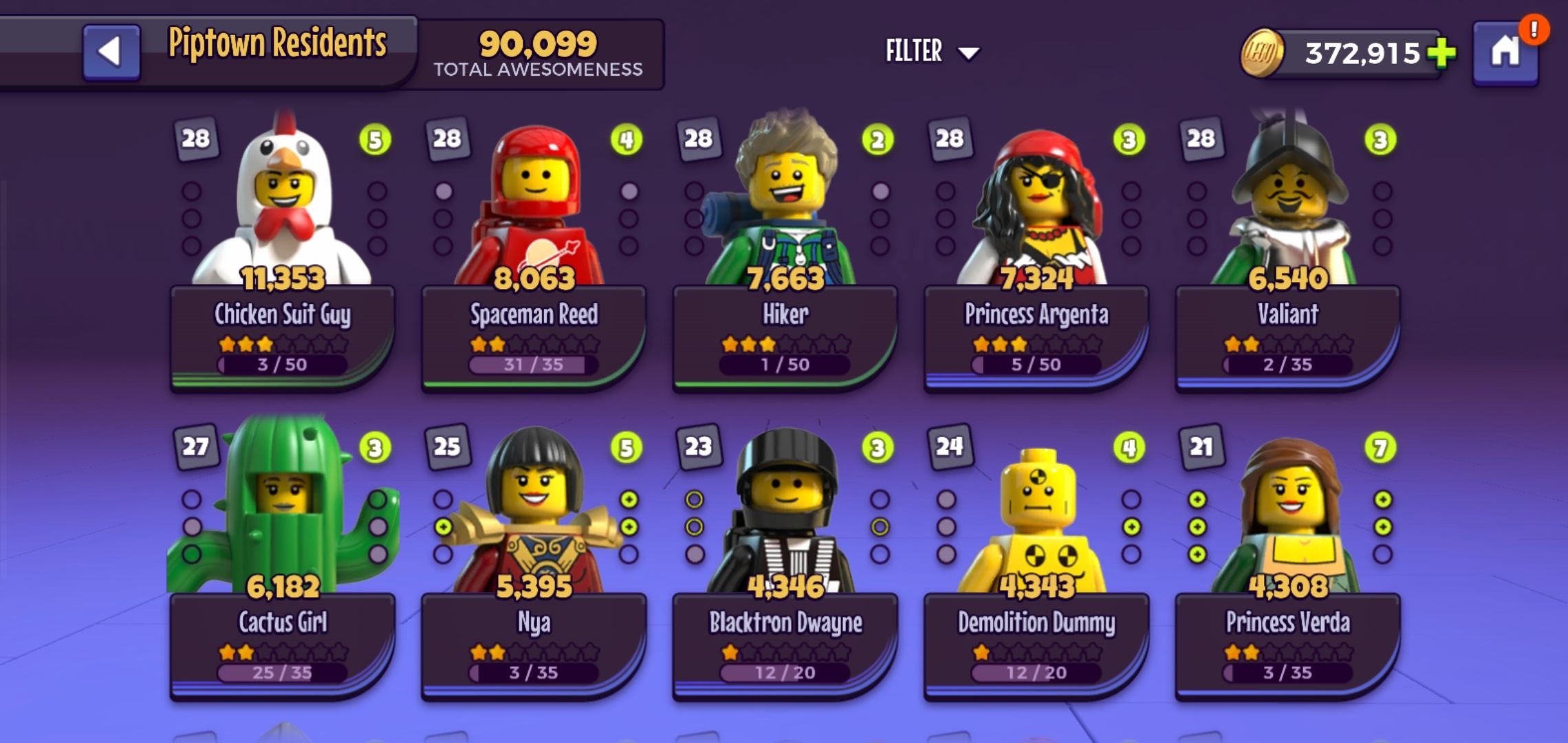The height and width of the screenshot is (743, 1568).
Task: Click Spaceman Reed's 31 / 35 progress bar
Action: point(534,364)
